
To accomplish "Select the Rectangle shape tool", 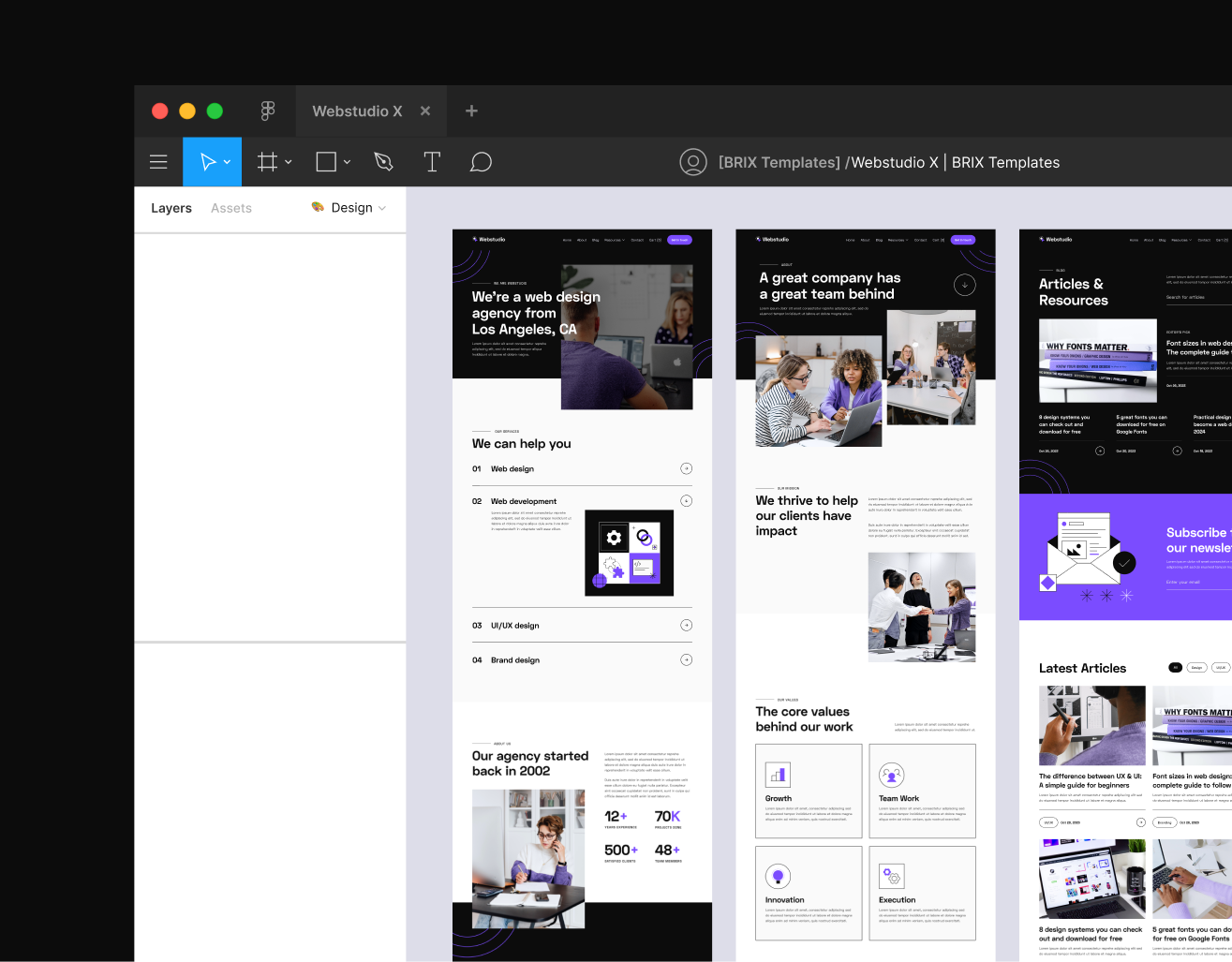I will (x=326, y=162).
